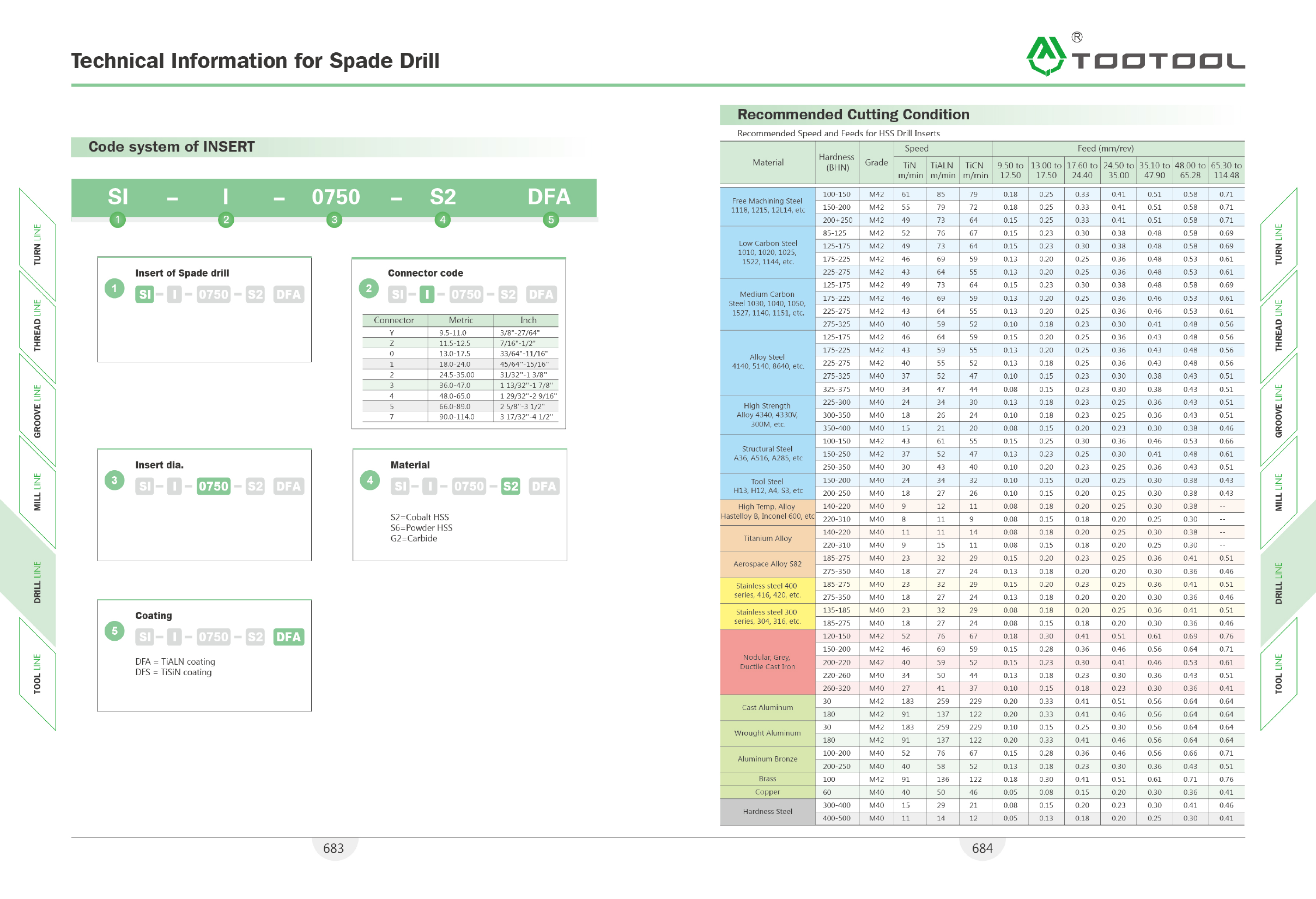Screen dimensions: 1316x899
Task: Click the Titanium Alloy material cell
Action: (768, 538)
